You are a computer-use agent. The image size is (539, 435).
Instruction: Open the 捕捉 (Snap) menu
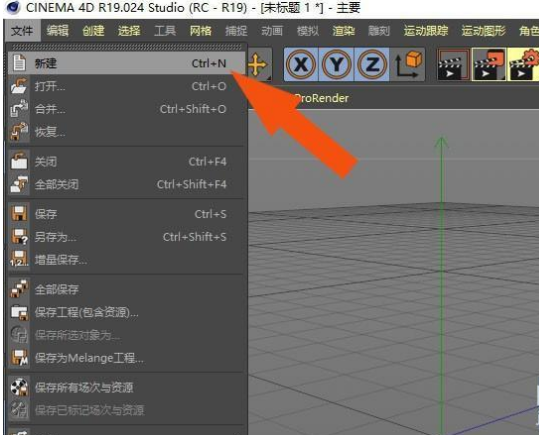[236, 31]
